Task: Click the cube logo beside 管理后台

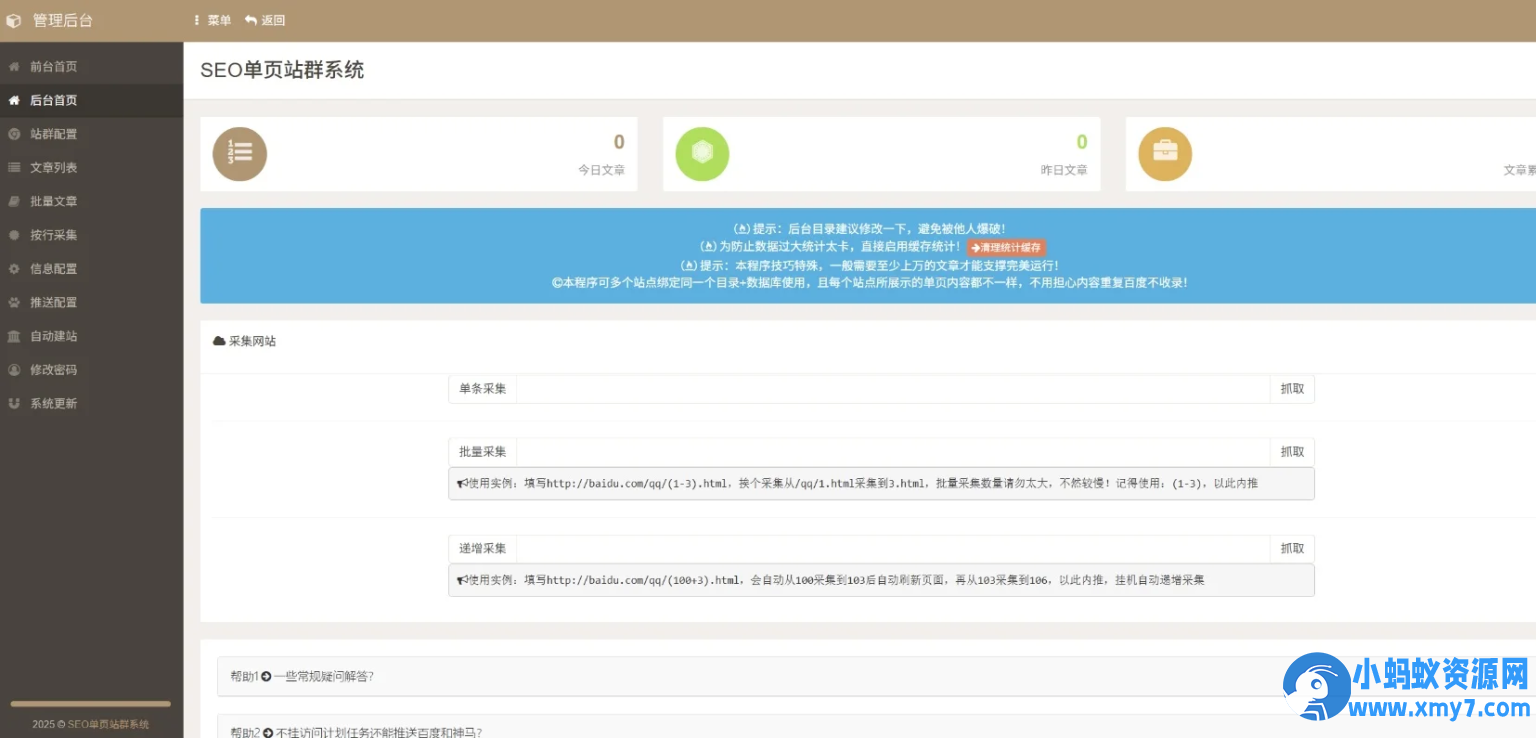Action: point(13,20)
